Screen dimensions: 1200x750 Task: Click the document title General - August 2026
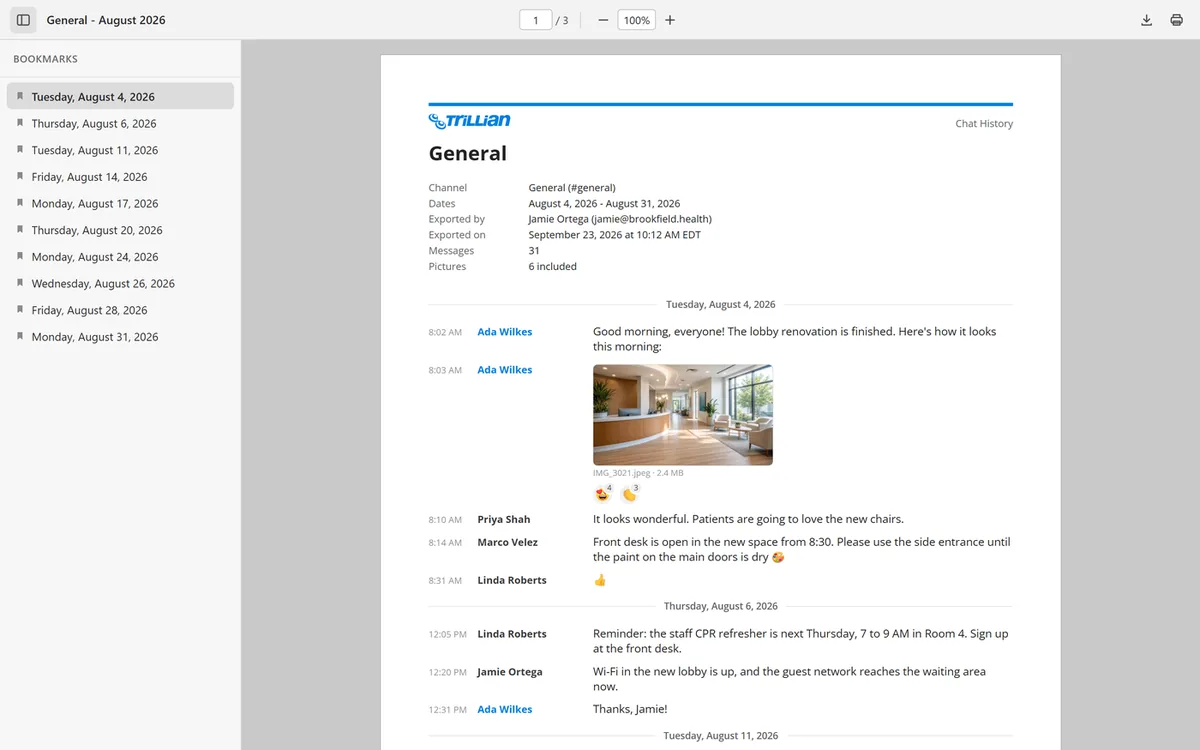coord(106,20)
